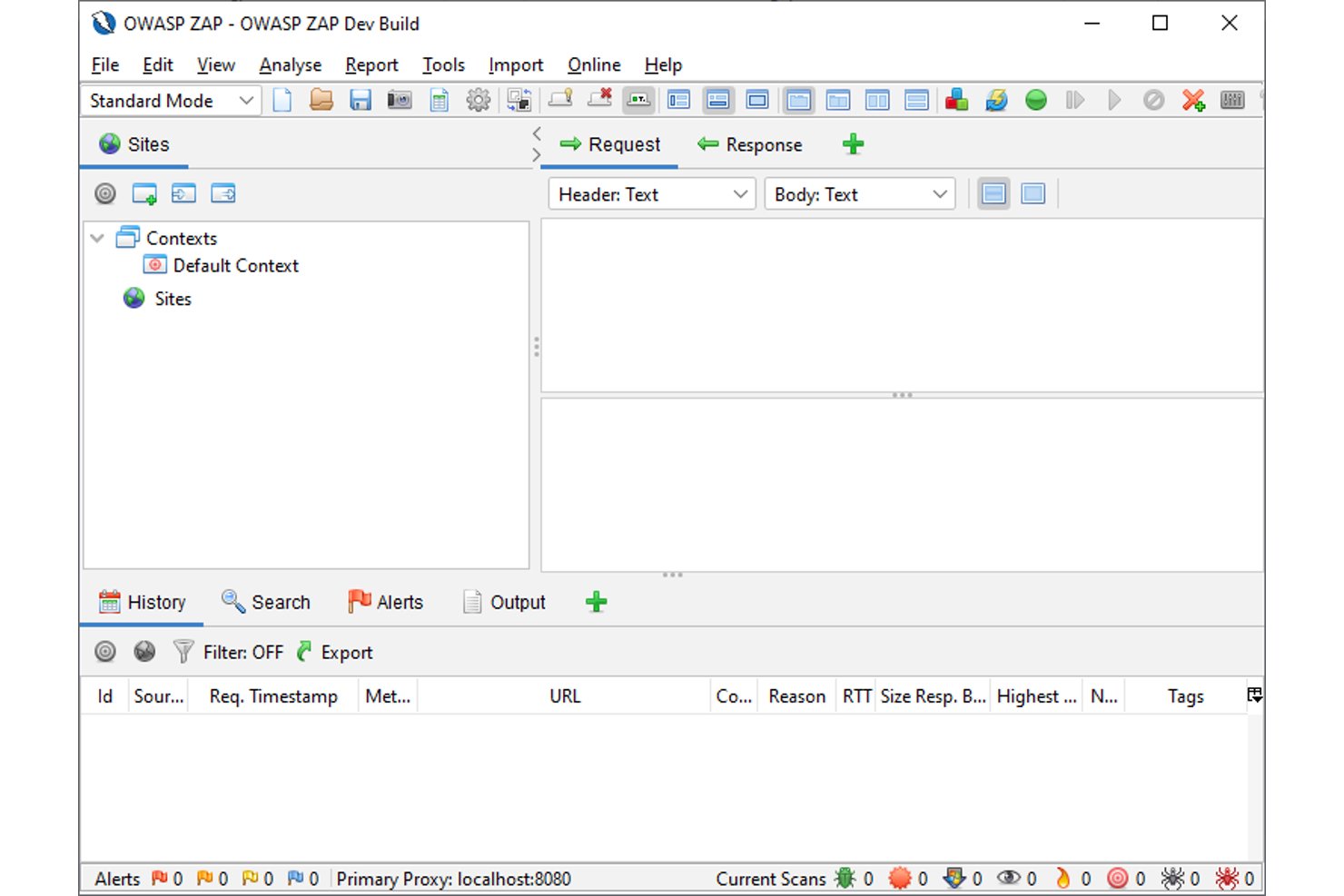This screenshot has width=1344, height=896.
Task: Click the Snapshot Session camera icon
Action: coord(400,100)
